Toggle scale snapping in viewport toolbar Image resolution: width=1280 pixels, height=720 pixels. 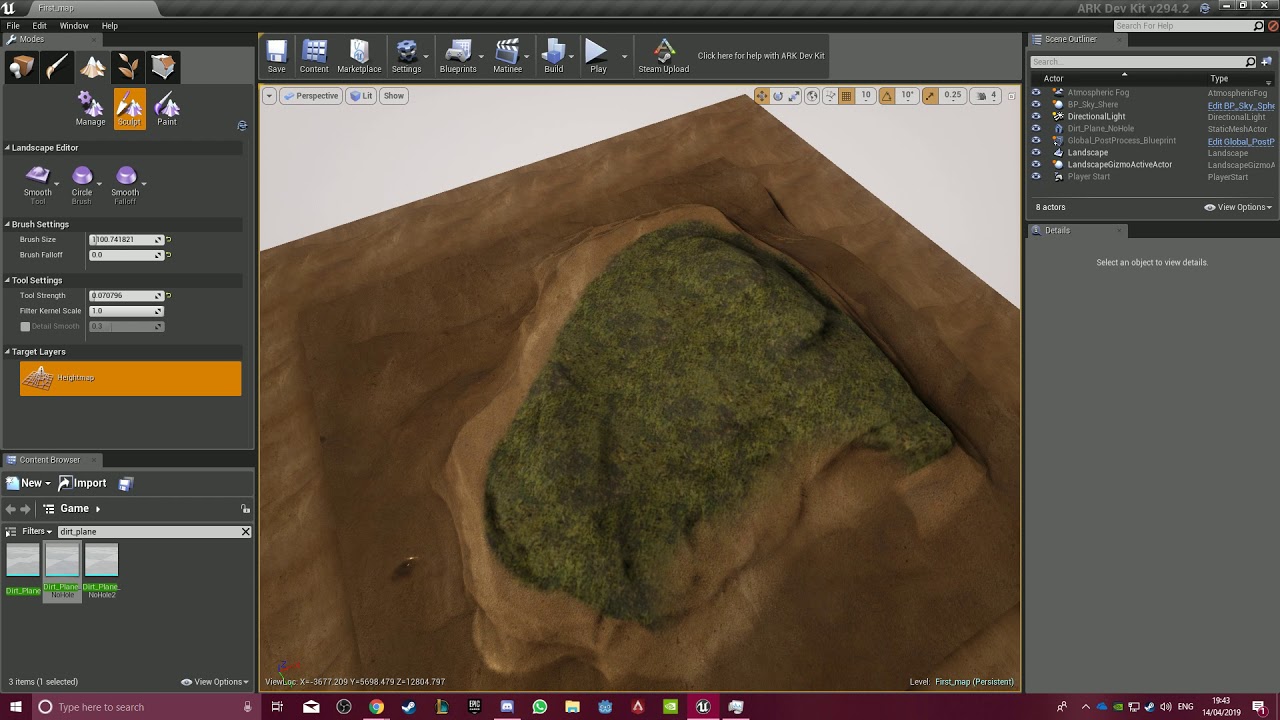point(930,96)
